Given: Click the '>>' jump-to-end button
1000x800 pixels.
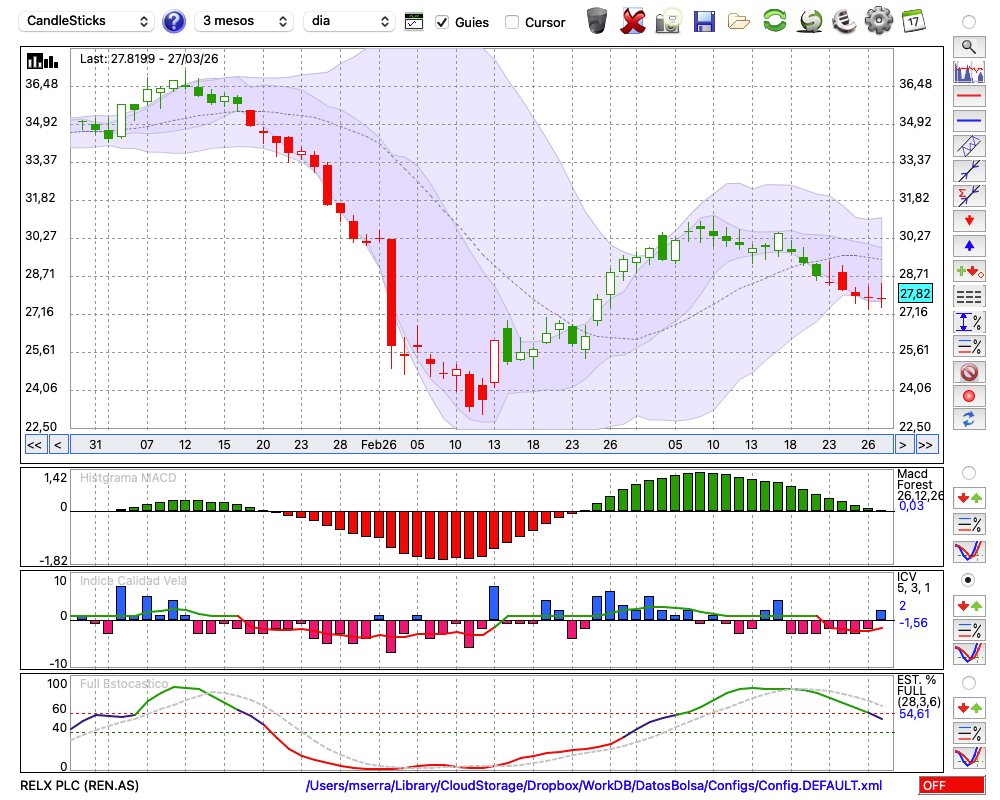Looking at the screenshot, I should pos(926,445).
